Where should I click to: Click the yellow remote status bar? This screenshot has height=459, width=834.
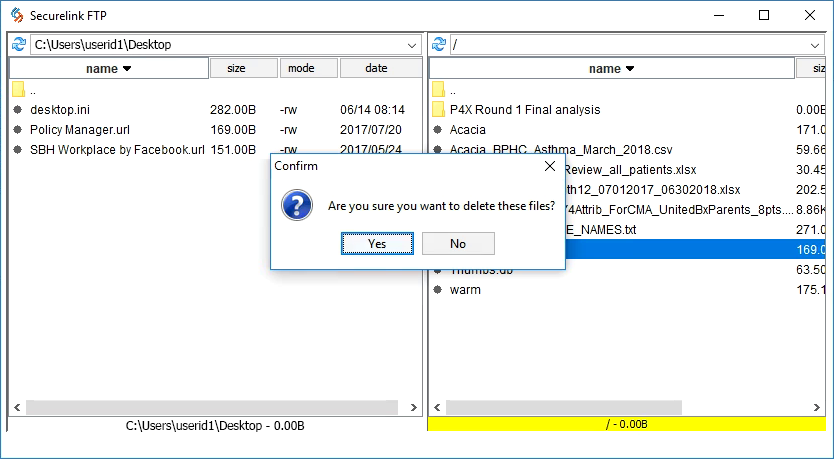point(627,425)
